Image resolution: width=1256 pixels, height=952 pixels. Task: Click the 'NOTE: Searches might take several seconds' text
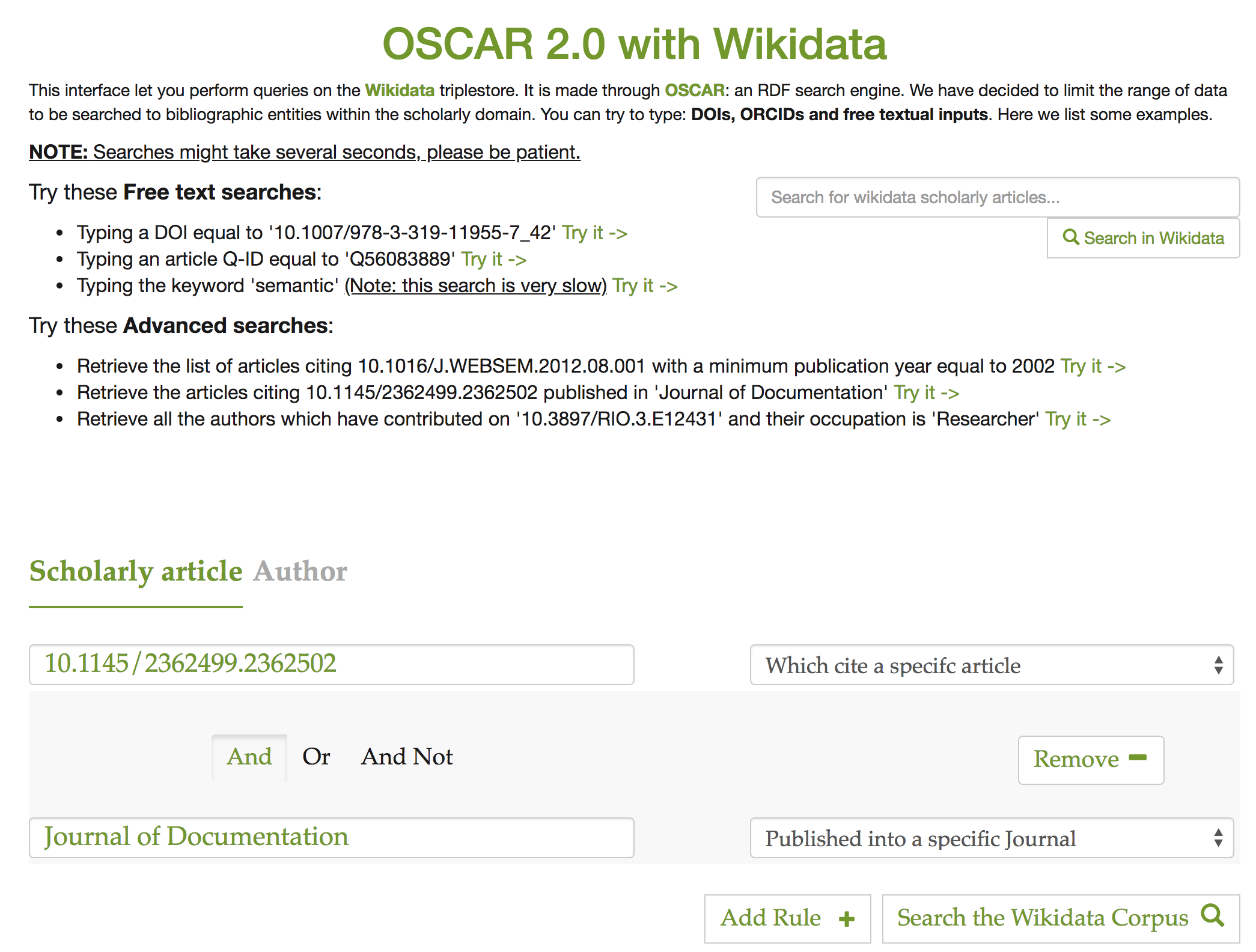coord(305,152)
